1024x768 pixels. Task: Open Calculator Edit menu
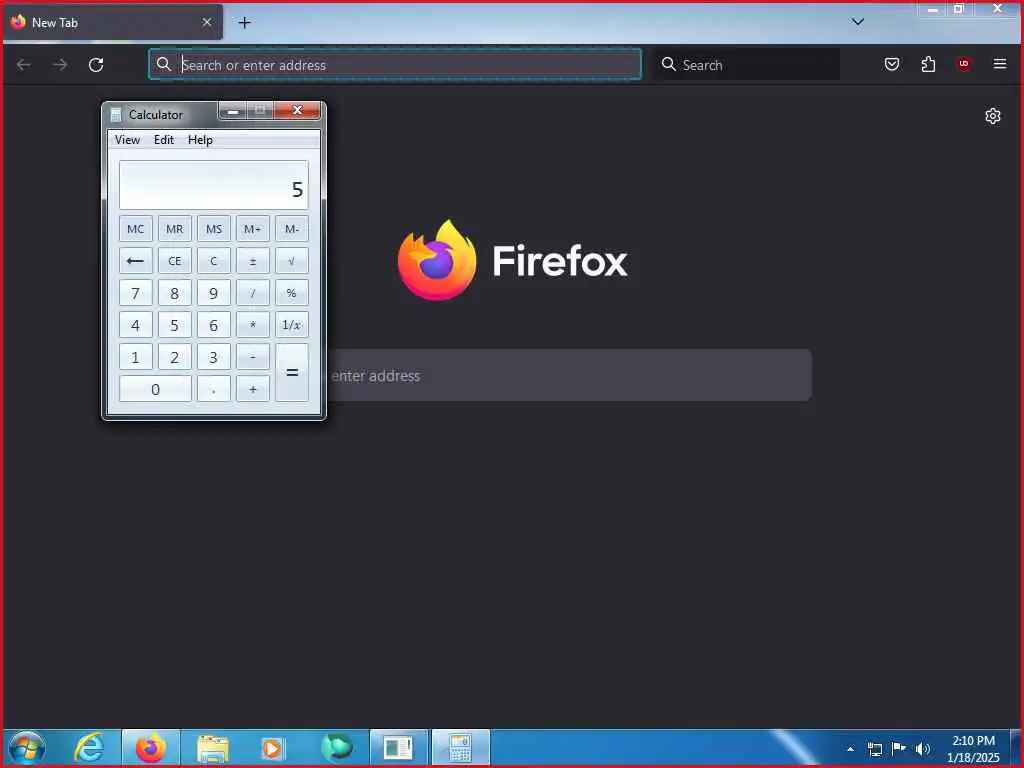pyautogui.click(x=164, y=140)
